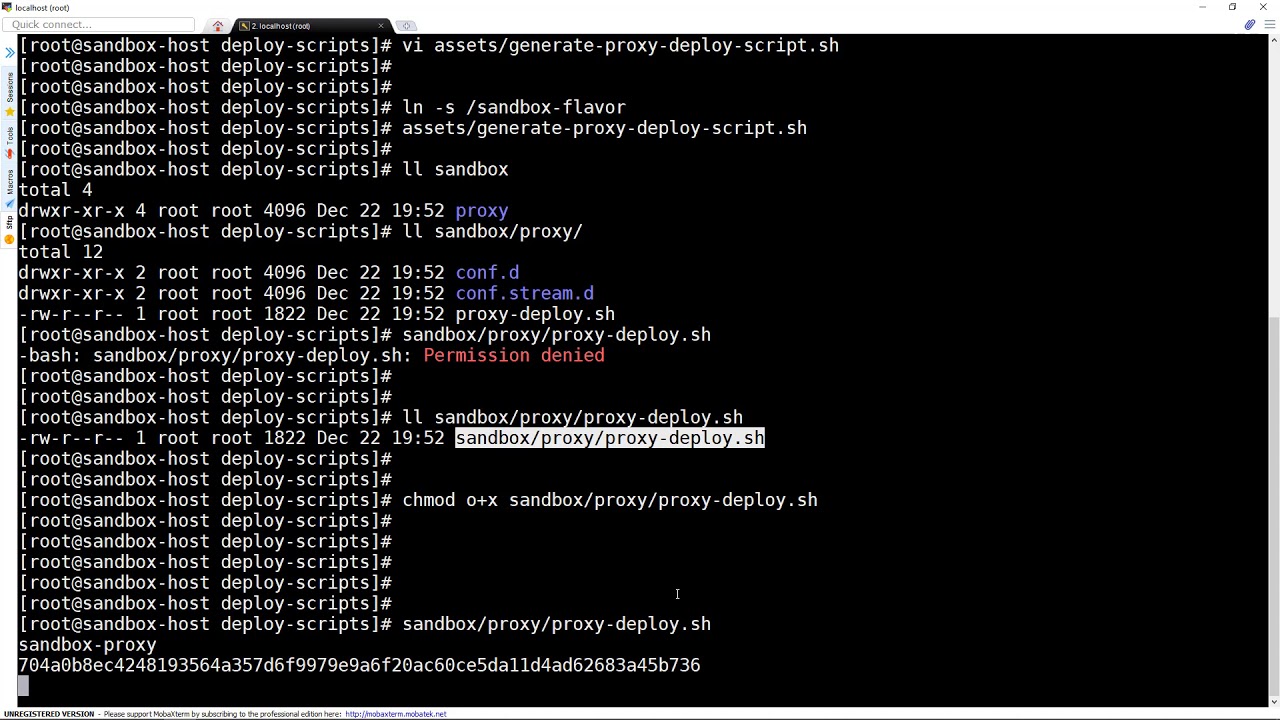
Task: Close the localhost (root) session tab
Action: point(381,26)
